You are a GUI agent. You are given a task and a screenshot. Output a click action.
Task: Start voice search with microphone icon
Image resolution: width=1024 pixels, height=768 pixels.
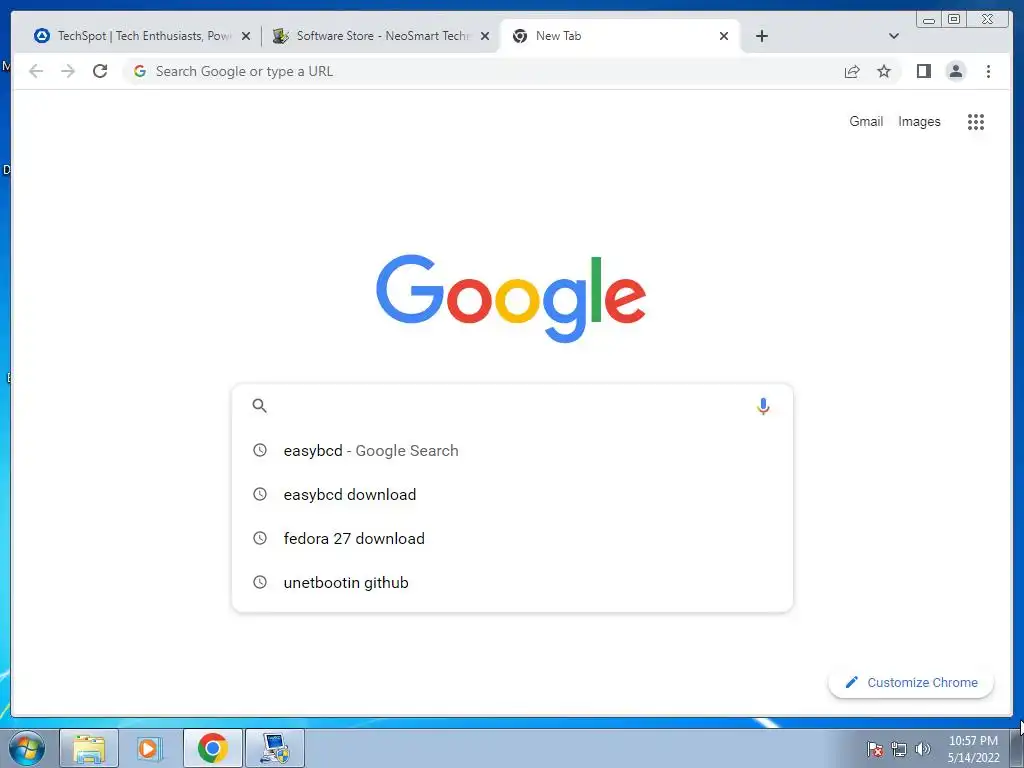(x=763, y=406)
